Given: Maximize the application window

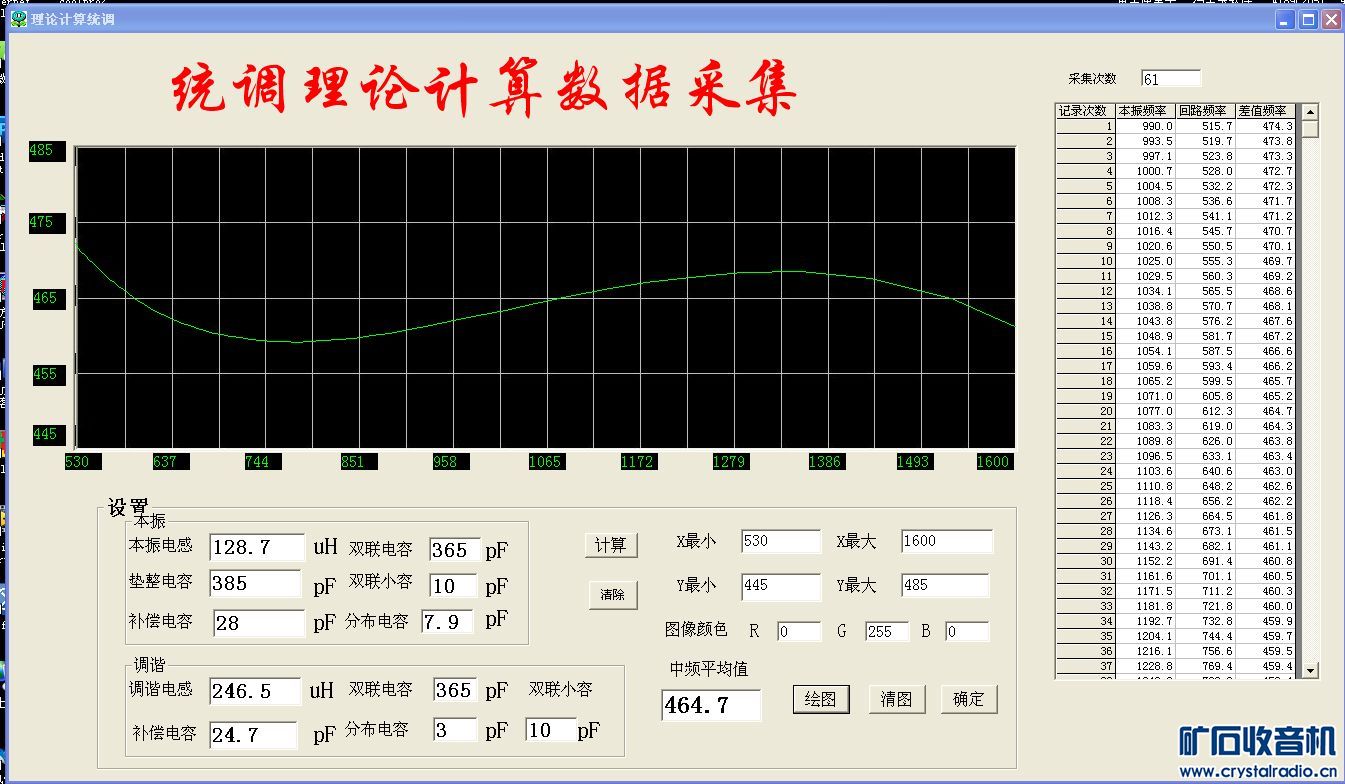Looking at the screenshot, I should (x=1308, y=19).
